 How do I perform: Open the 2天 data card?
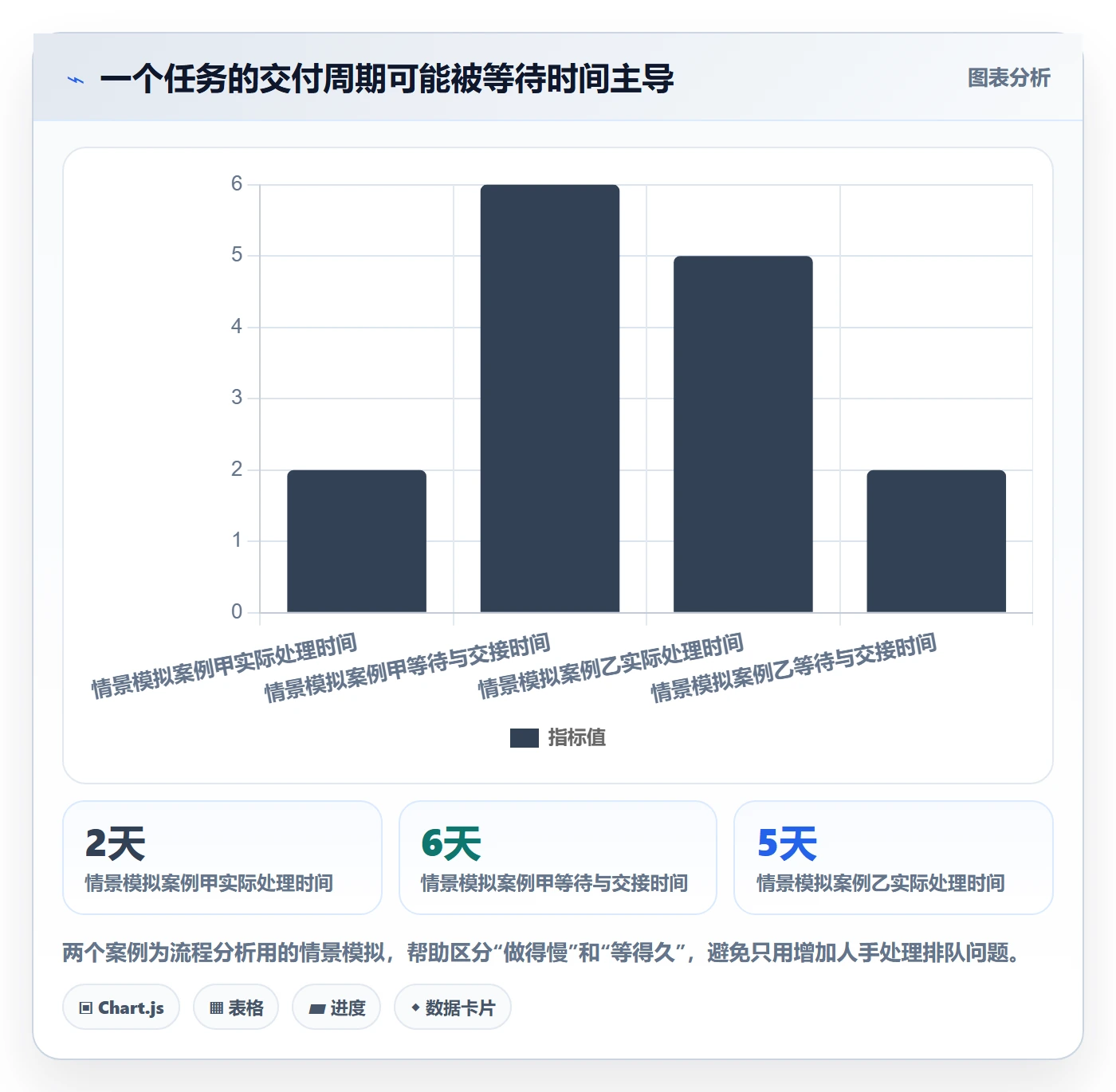[222, 858]
